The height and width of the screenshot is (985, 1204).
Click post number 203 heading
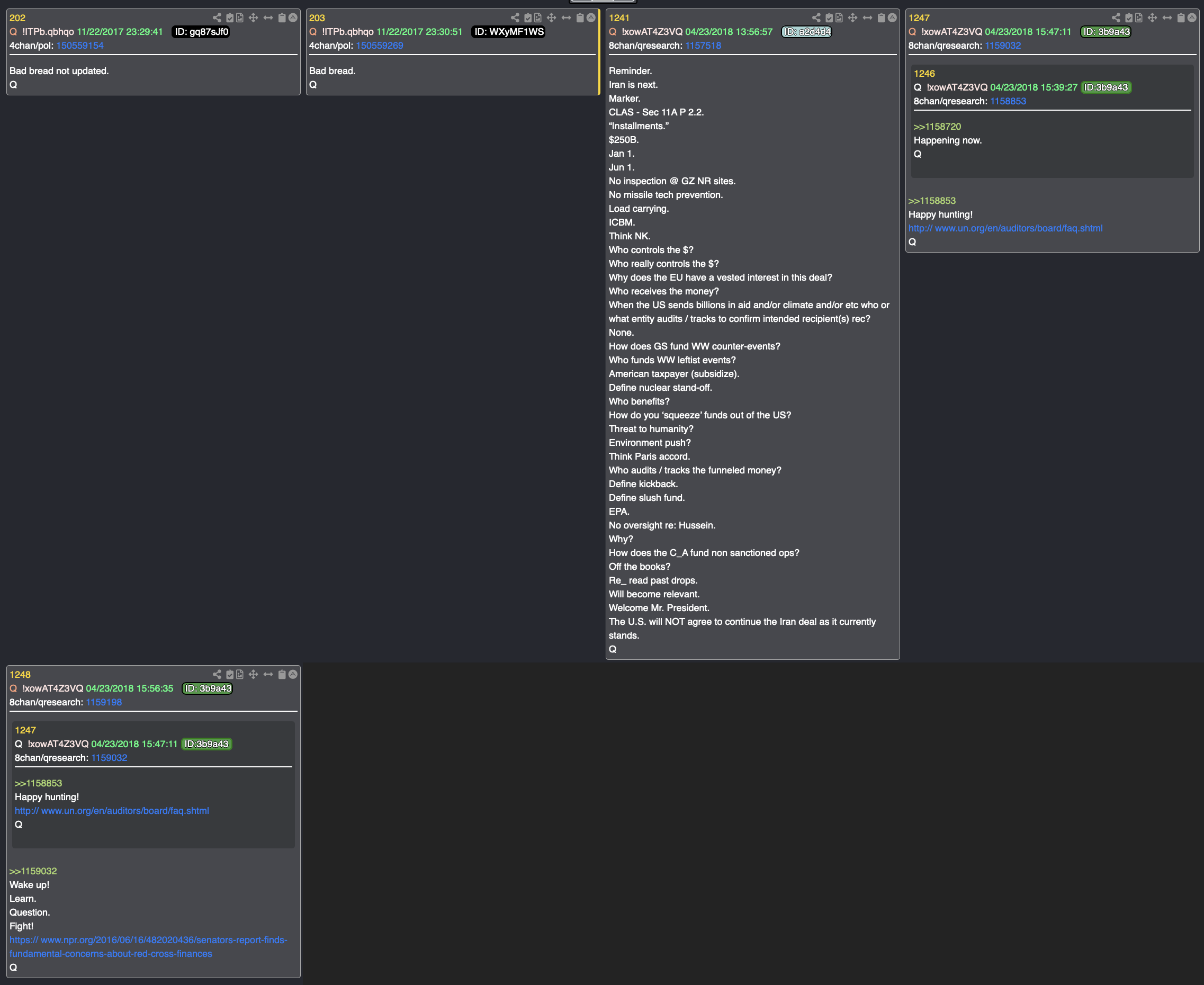[317, 17]
